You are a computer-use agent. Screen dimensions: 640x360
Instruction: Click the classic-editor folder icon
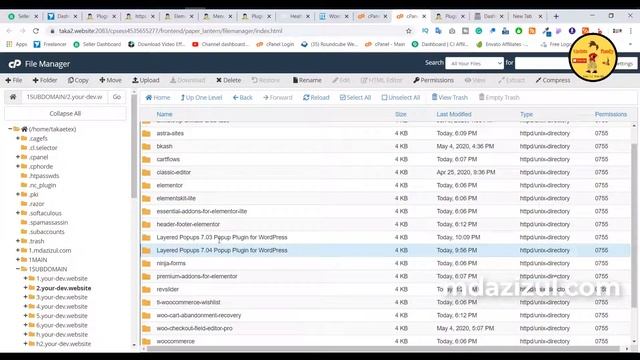click(x=146, y=173)
